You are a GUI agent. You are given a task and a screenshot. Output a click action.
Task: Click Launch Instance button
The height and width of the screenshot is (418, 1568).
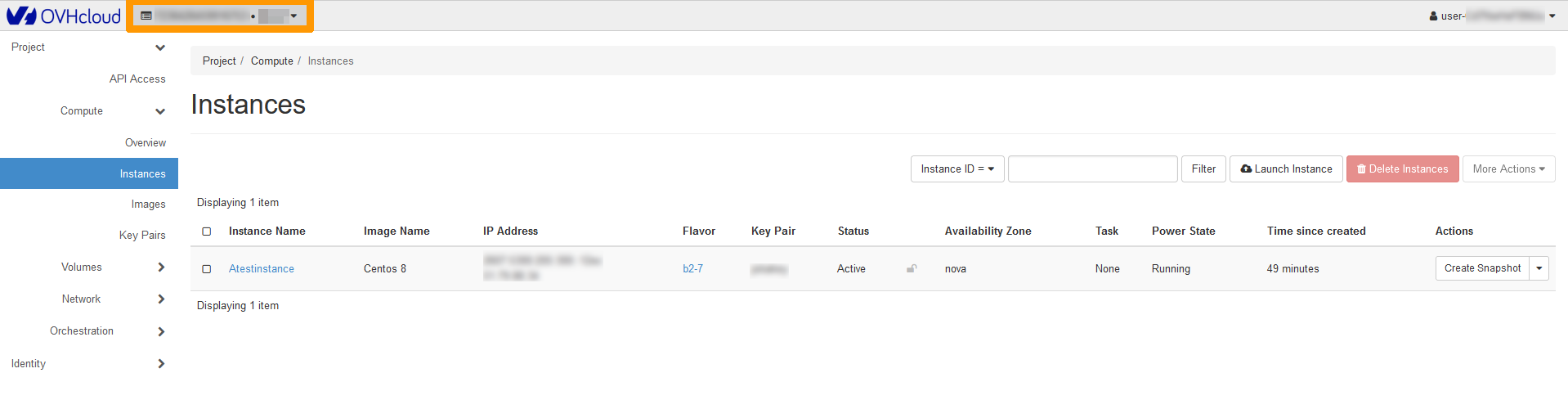click(1286, 169)
